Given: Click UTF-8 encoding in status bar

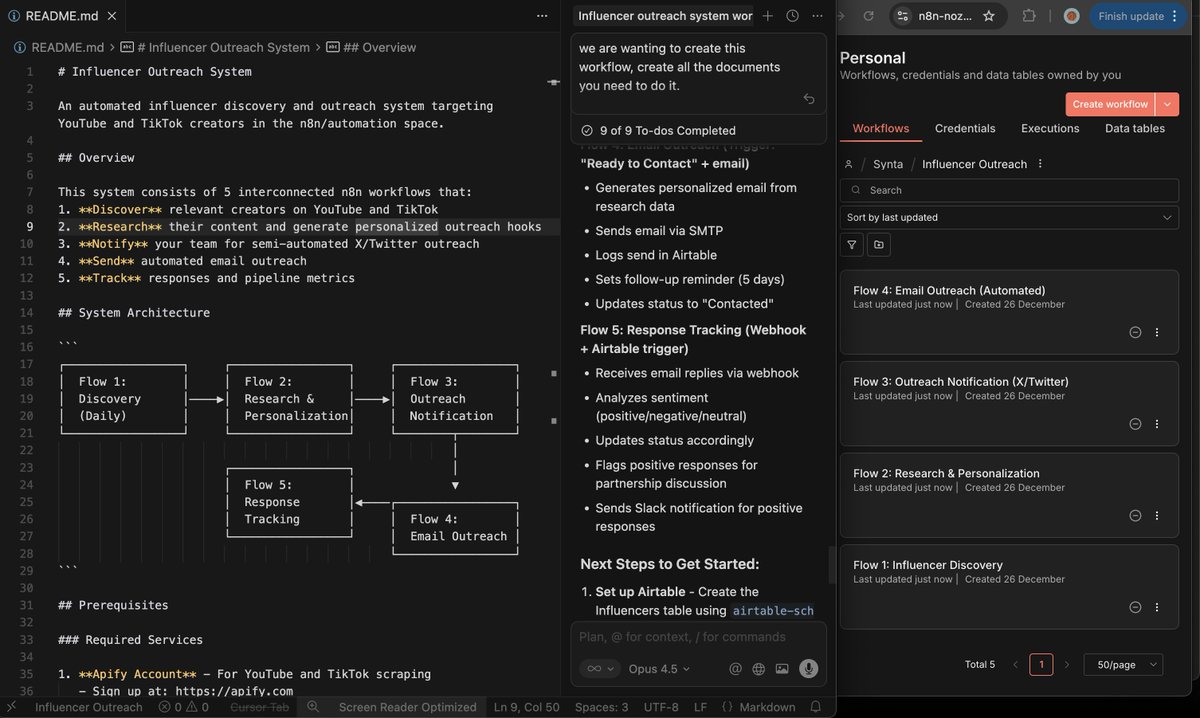Looking at the screenshot, I should click(x=661, y=707).
